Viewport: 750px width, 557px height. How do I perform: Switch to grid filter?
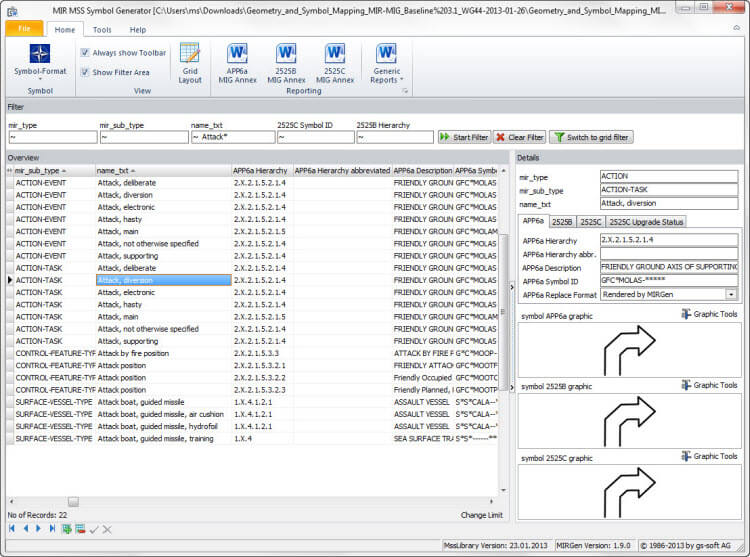click(x=591, y=137)
